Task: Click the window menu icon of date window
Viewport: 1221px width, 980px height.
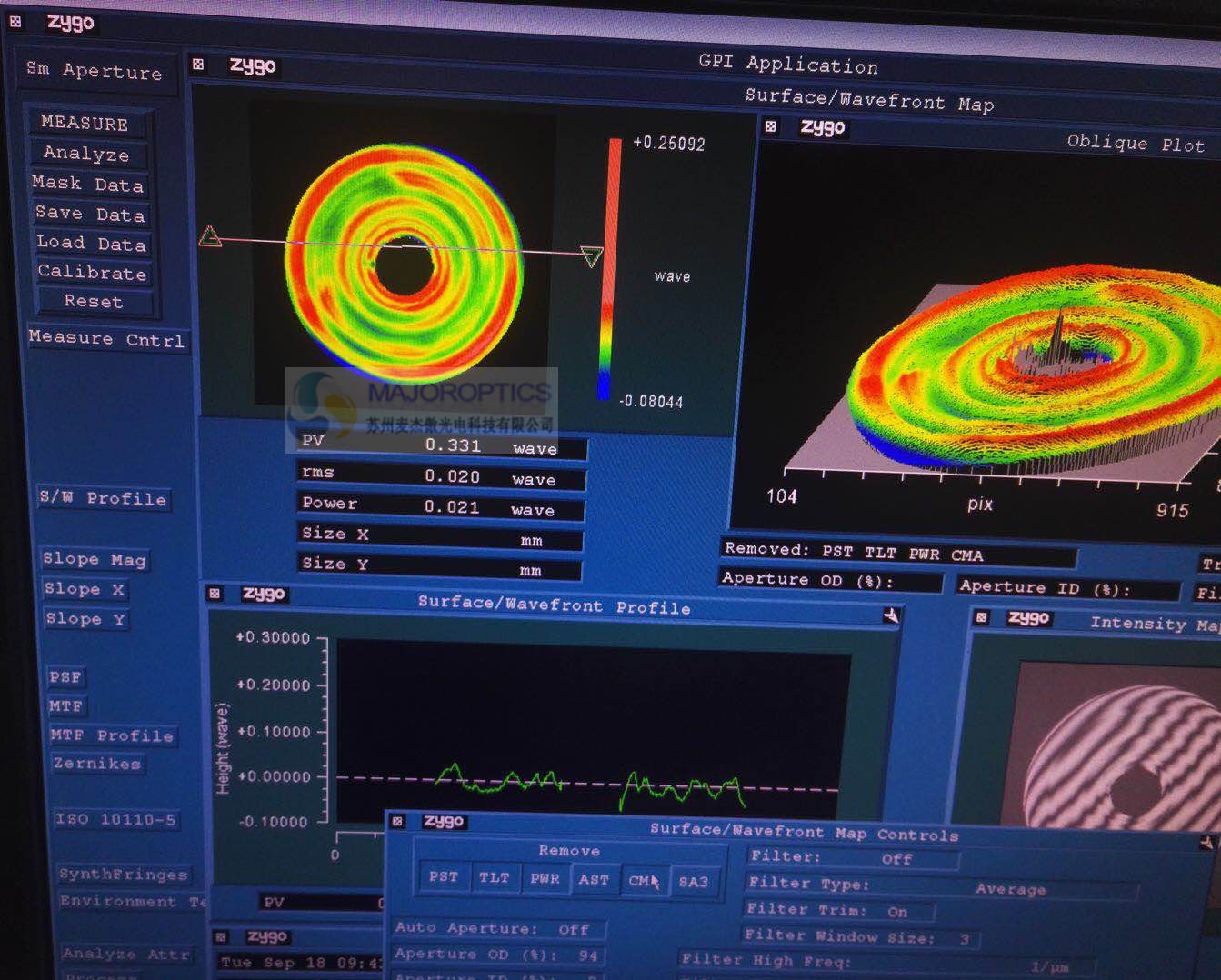Action: click(221, 936)
